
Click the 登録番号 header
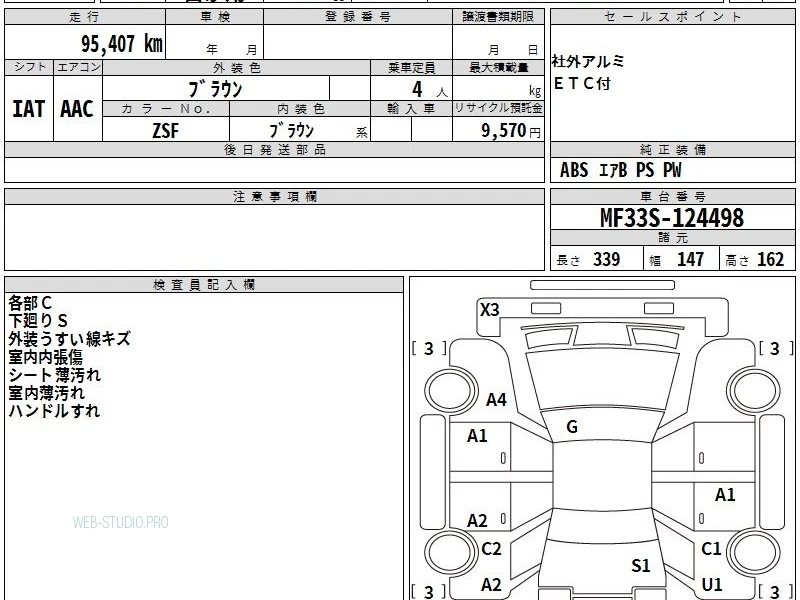pyautogui.click(x=358, y=17)
